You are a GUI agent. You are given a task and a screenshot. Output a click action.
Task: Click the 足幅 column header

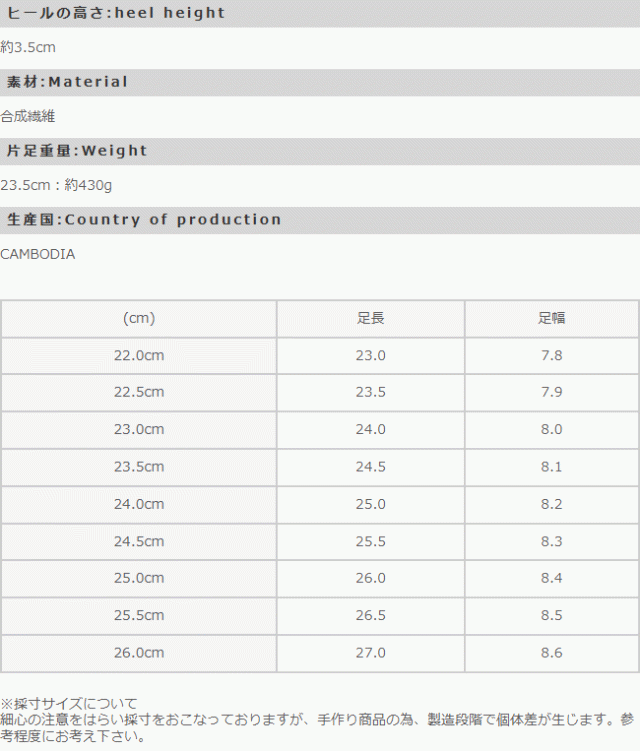point(551,319)
